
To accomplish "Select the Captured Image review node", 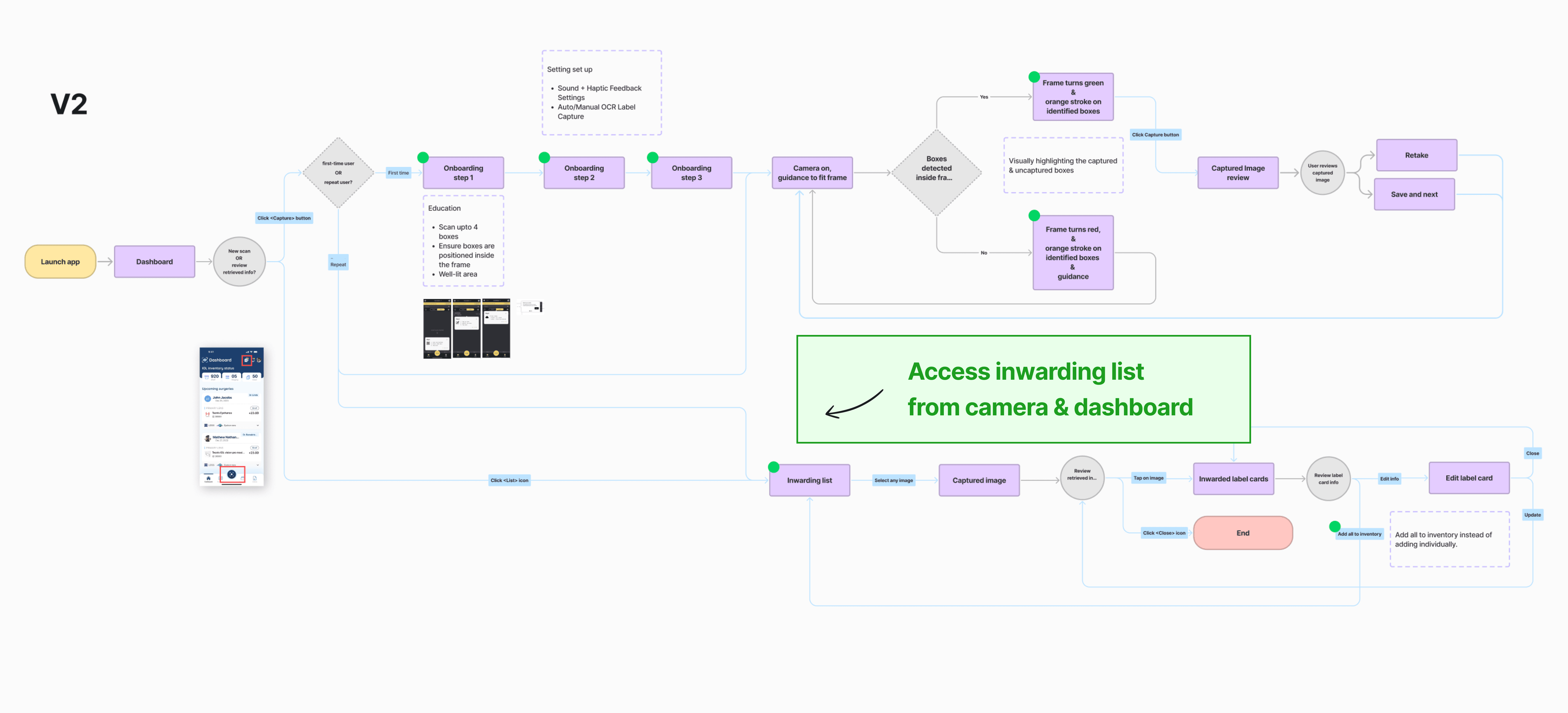I will click(x=1238, y=173).
